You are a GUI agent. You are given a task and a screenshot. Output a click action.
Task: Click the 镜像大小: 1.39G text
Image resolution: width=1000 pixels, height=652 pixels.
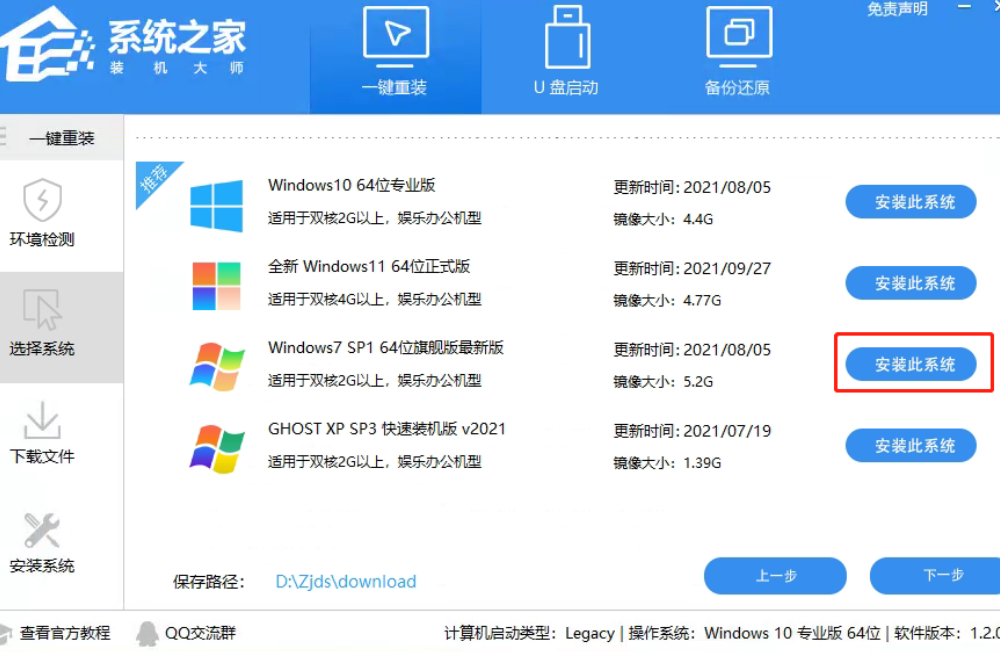pos(667,463)
